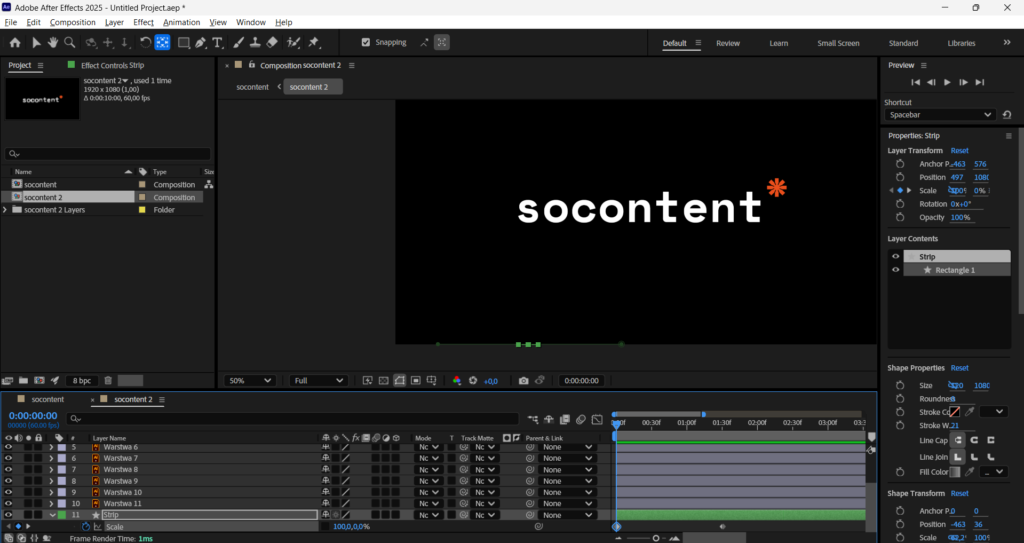Delete selected project item trash icon

[108, 380]
